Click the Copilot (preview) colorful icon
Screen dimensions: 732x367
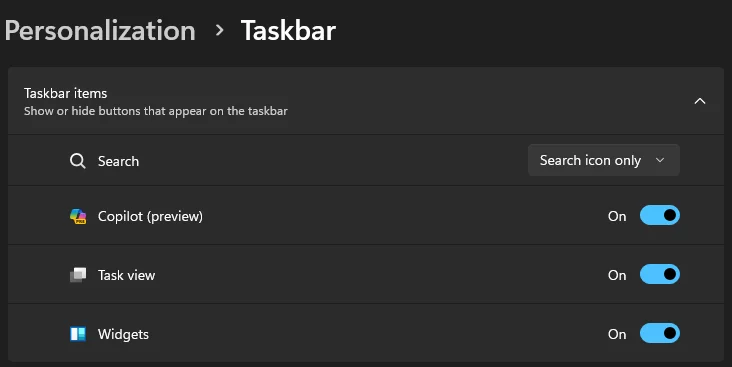[x=78, y=216]
